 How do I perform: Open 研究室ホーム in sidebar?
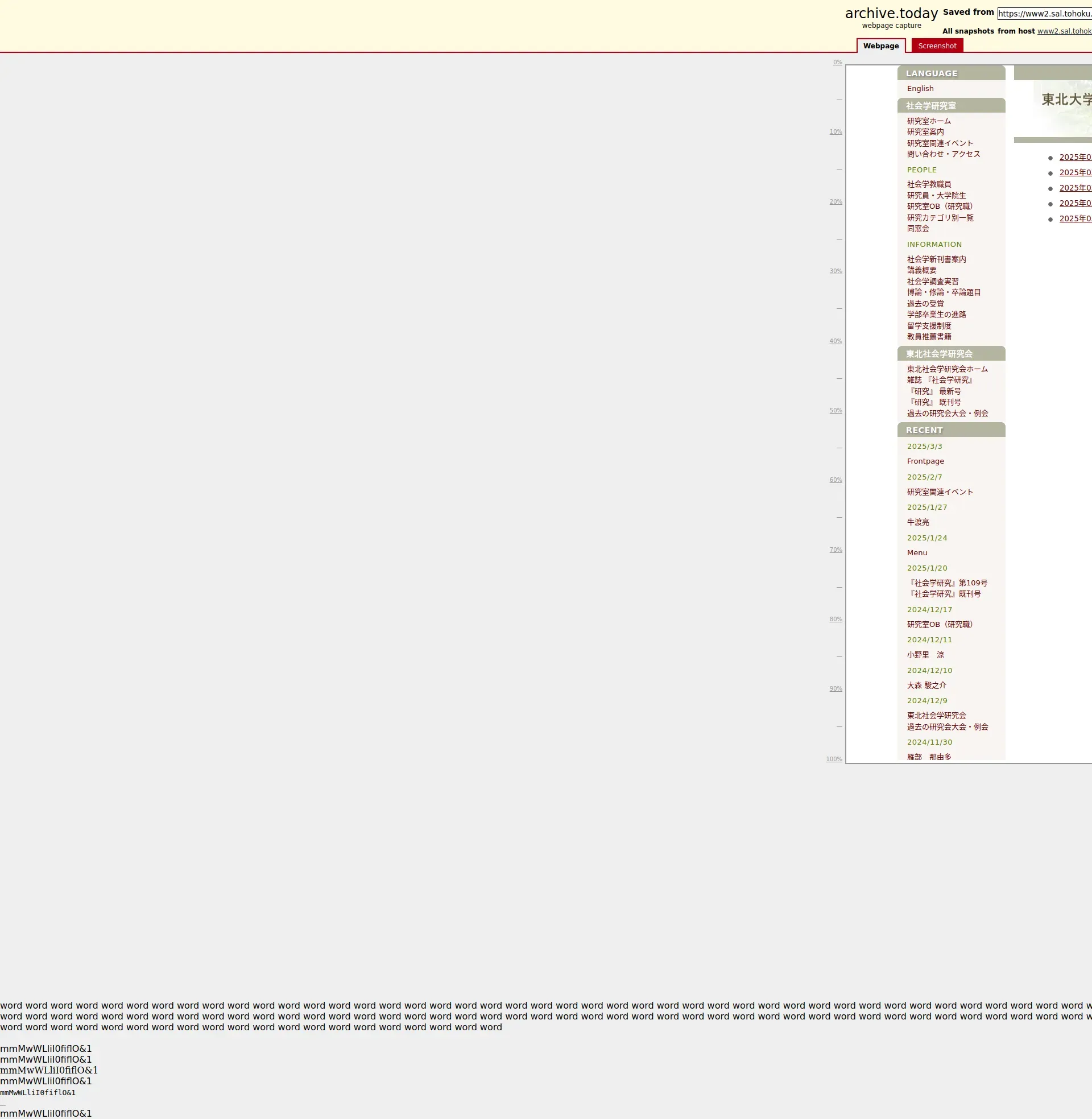pyautogui.click(x=929, y=121)
